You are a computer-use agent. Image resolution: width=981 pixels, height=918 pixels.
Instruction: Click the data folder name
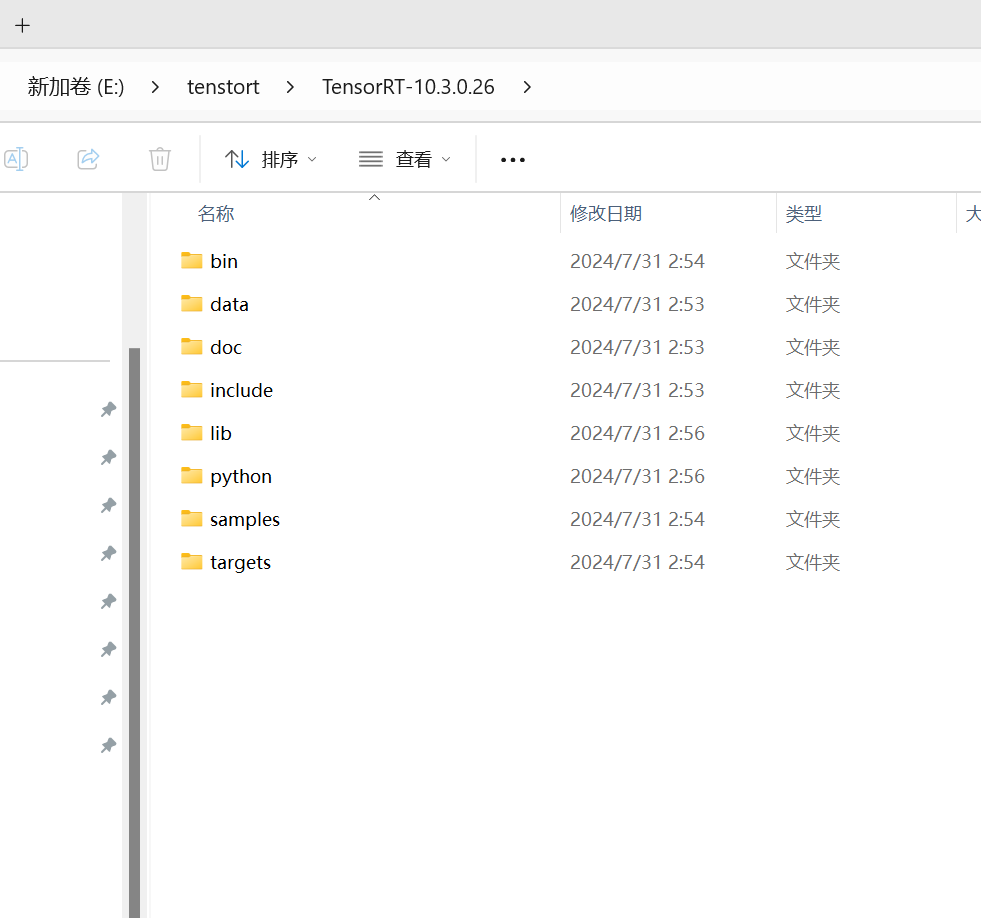click(230, 304)
